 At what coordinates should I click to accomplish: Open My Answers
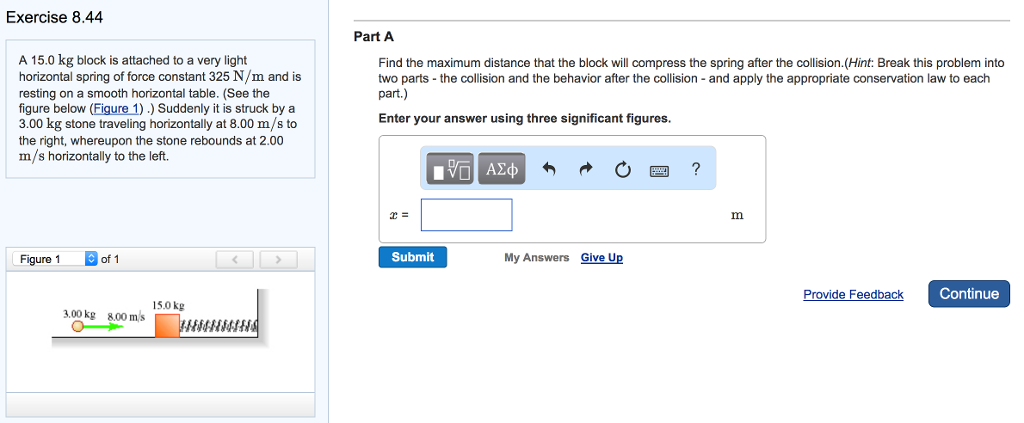[x=536, y=258]
